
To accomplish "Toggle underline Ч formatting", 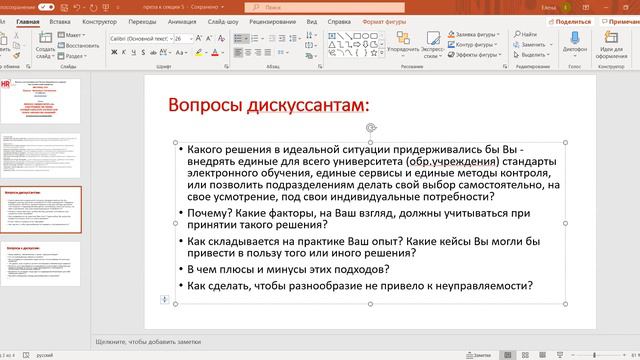I will (x=133, y=52).
